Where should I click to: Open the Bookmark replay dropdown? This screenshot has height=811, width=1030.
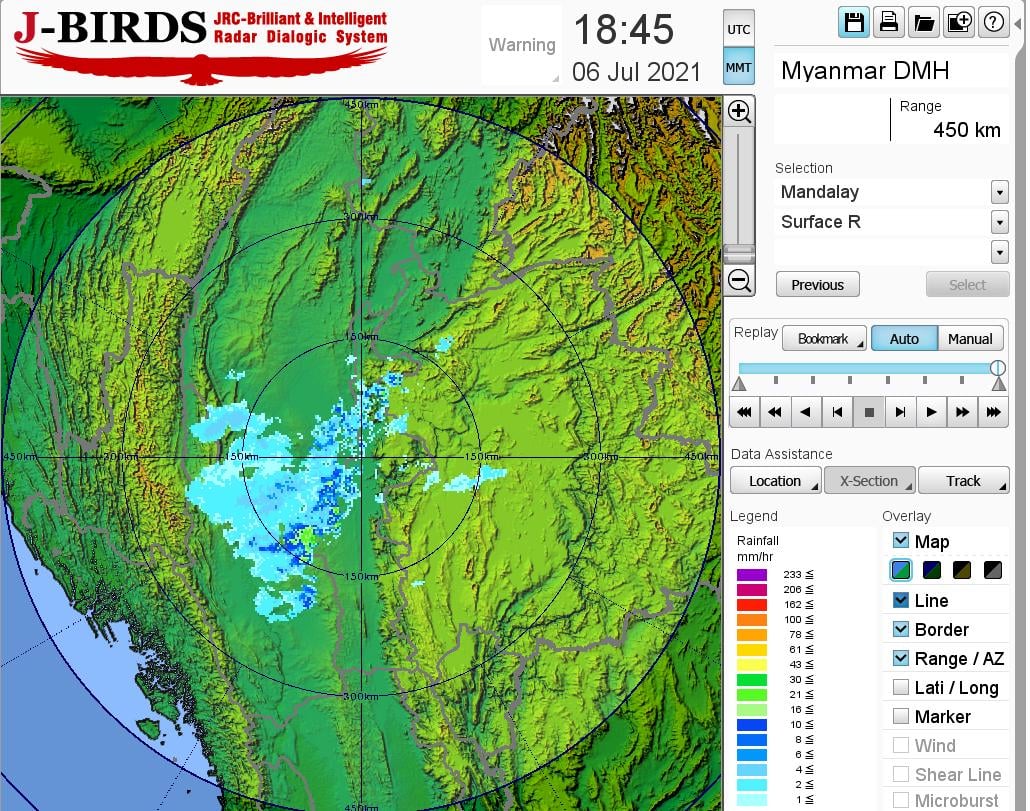click(x=823, y=339)
